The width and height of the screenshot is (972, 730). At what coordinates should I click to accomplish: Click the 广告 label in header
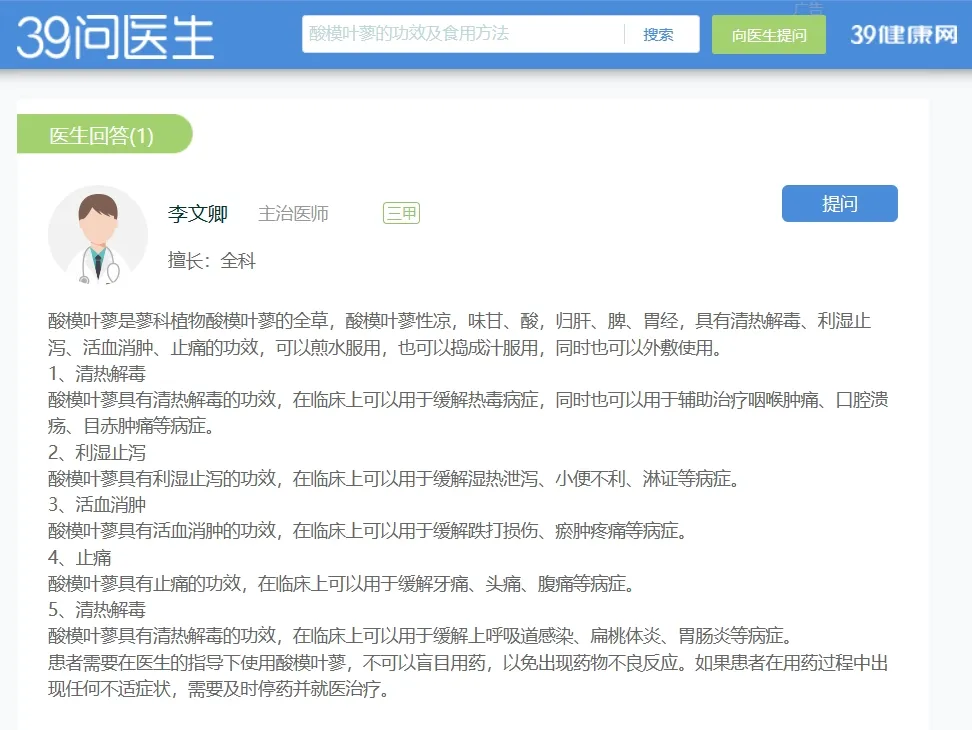pyautogui.click(x=807, y=8)
